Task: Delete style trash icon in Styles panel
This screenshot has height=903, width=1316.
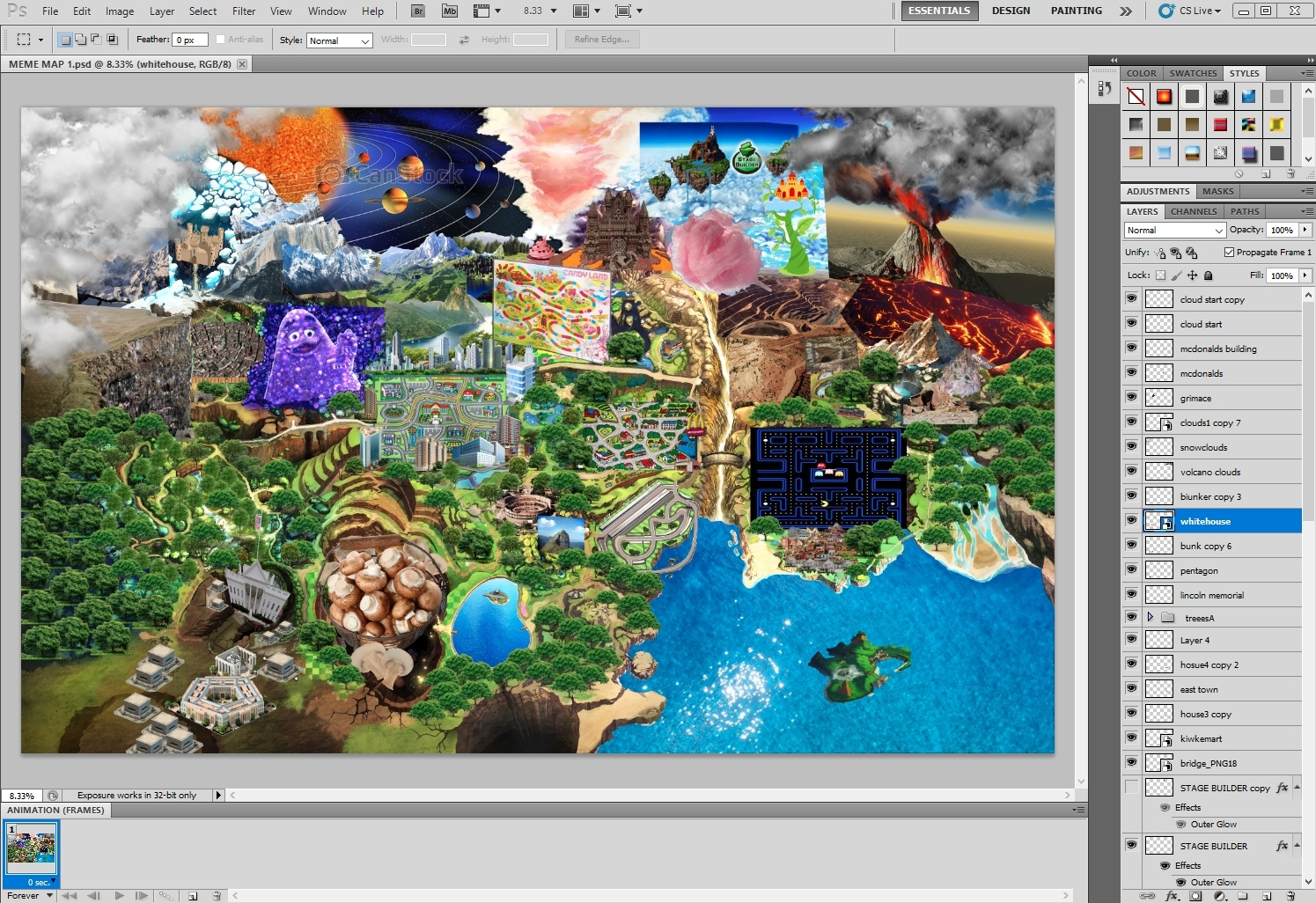Action: coord(1290,174)
